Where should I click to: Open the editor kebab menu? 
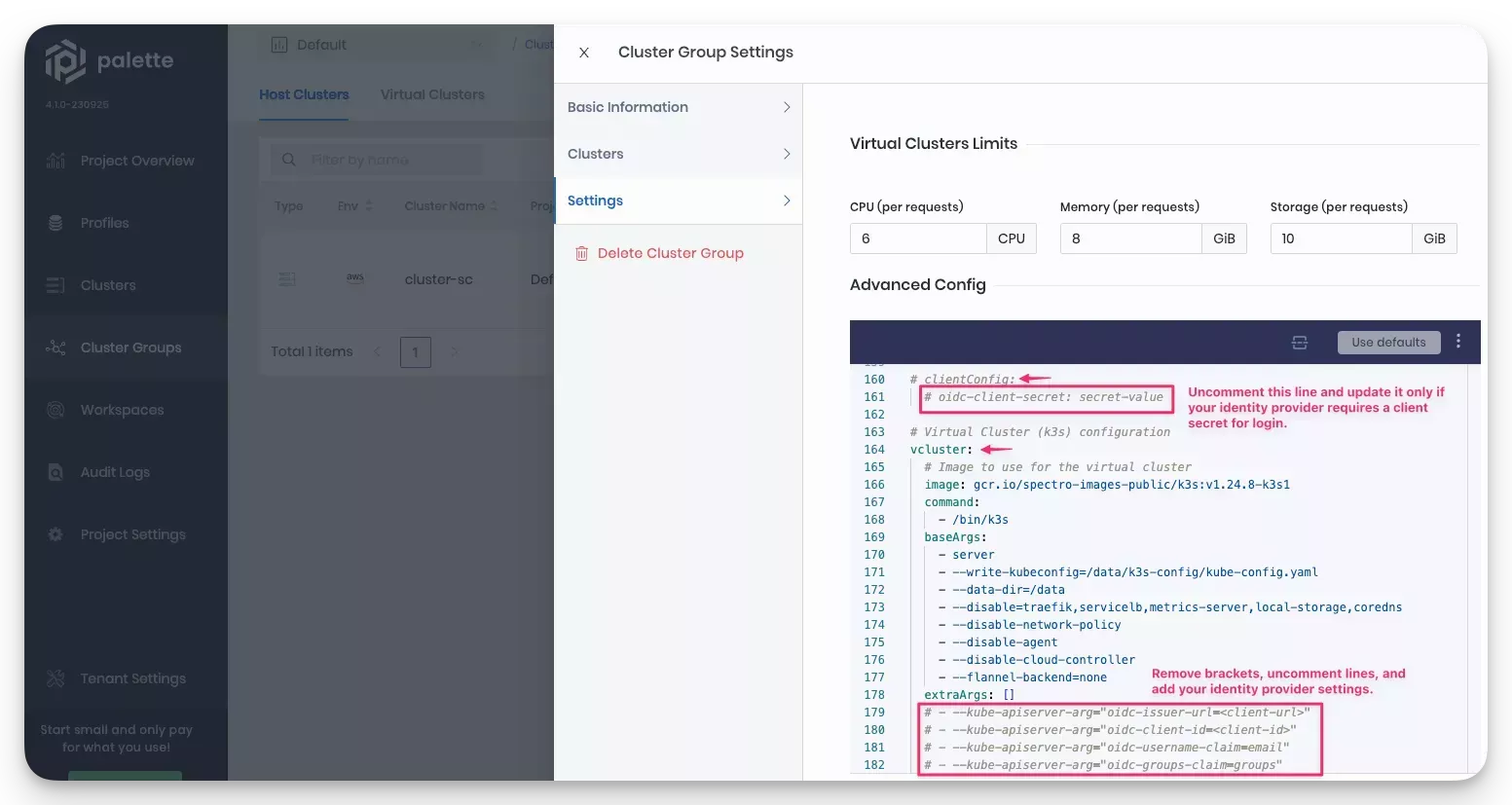(x=1458, y=342)
